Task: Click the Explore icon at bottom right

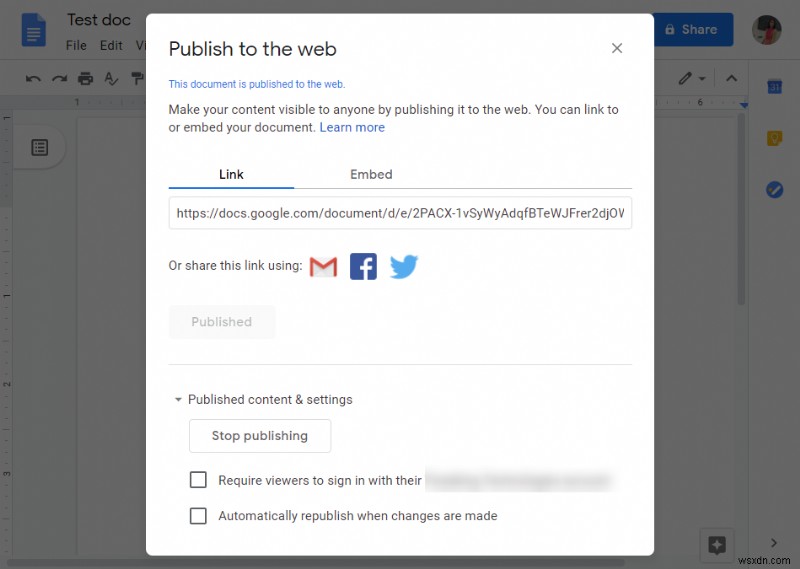Action: coord(716,545)
